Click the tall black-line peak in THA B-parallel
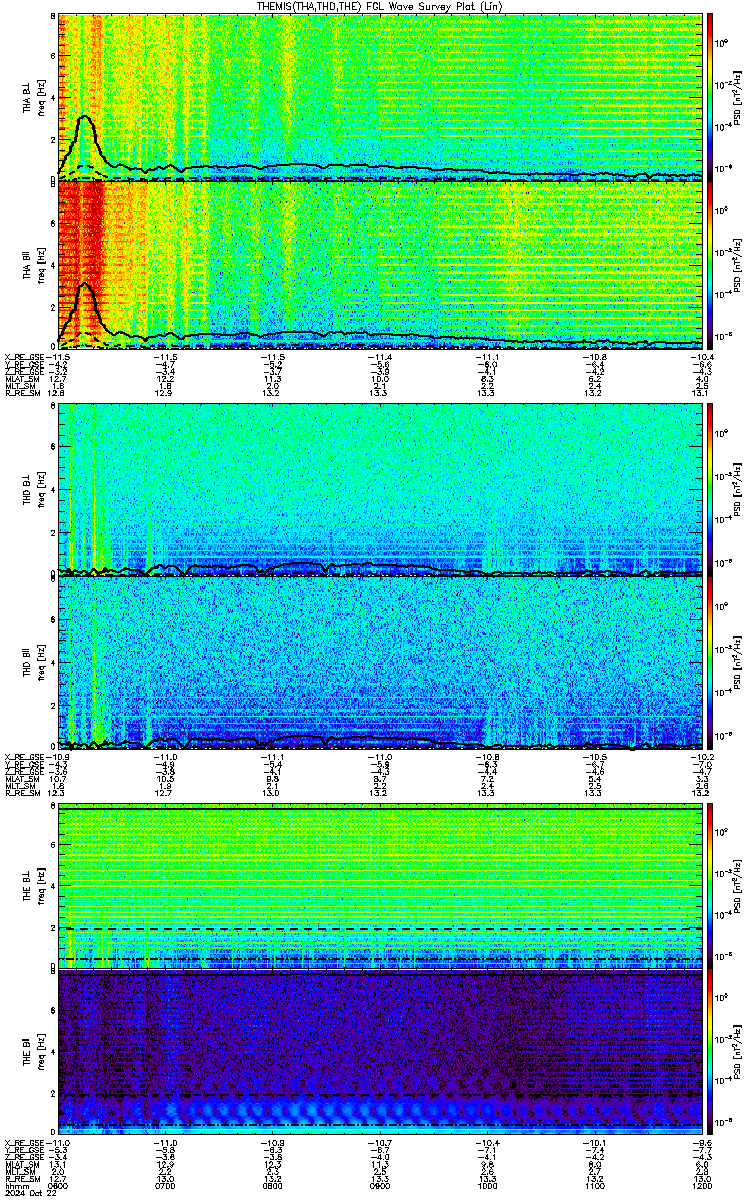The height and width of the screenshot is (1200, 750). tap(85, 286)
